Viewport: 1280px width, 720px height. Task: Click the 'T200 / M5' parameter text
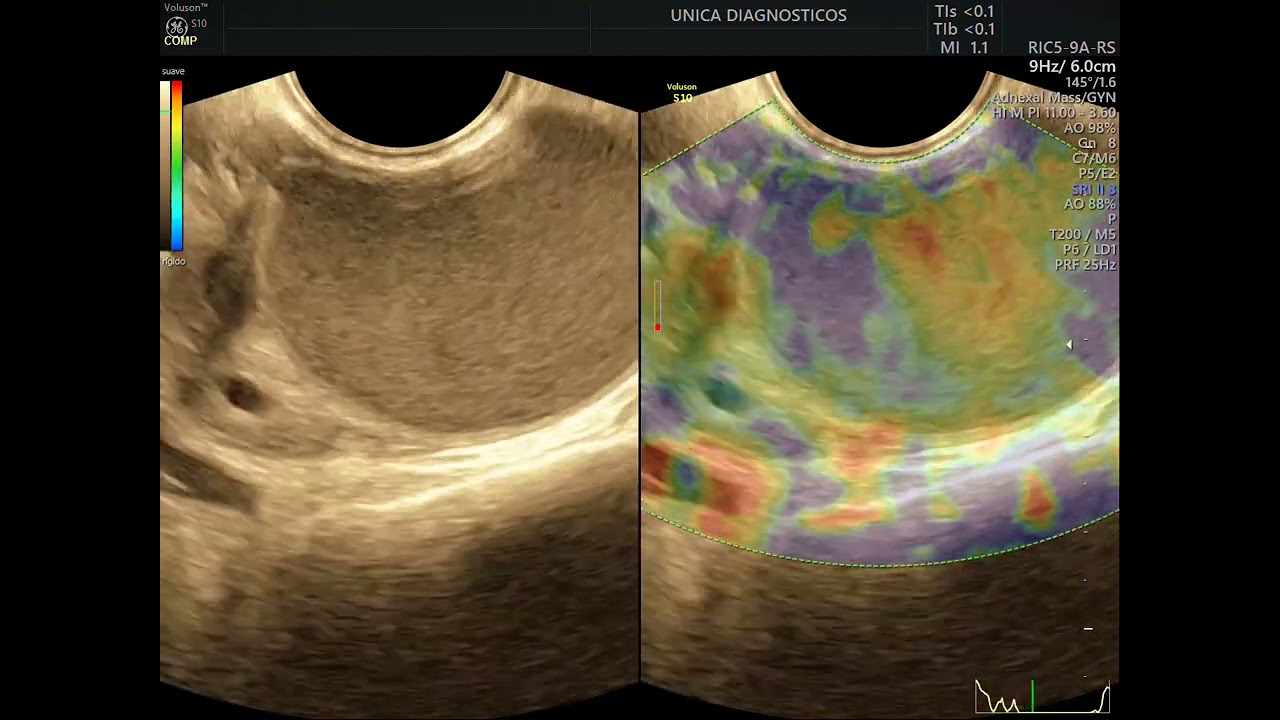(x=1082, y=234)
